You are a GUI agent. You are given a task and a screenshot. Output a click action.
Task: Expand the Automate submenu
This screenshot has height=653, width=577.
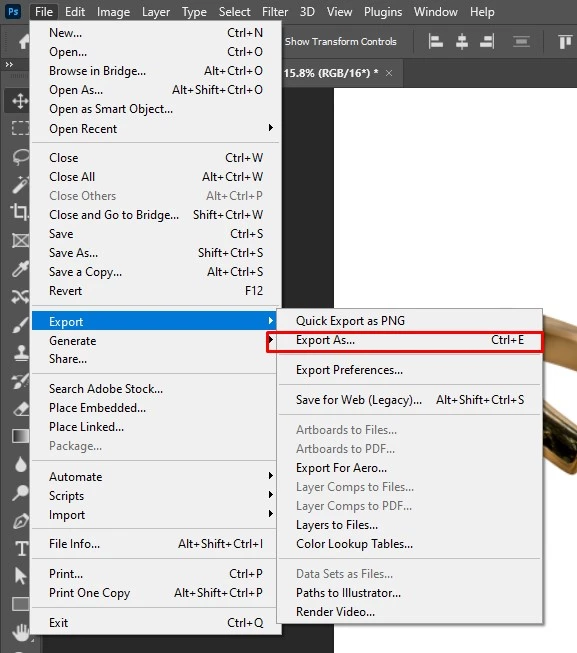point(156,476)
